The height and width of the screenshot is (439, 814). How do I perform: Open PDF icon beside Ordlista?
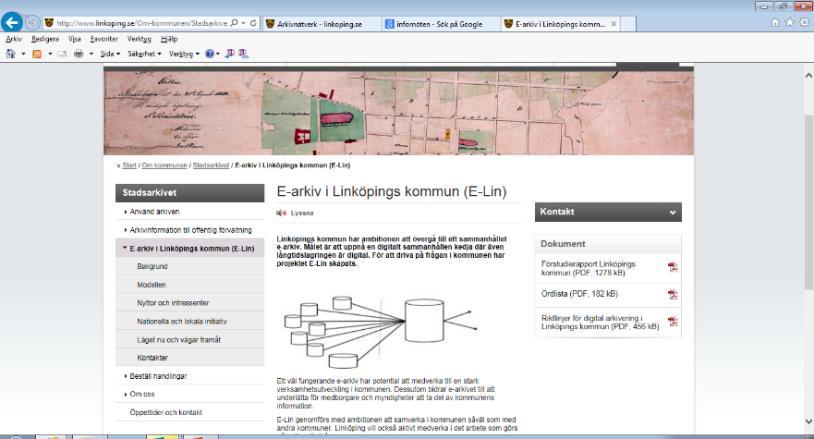point(673,294)
